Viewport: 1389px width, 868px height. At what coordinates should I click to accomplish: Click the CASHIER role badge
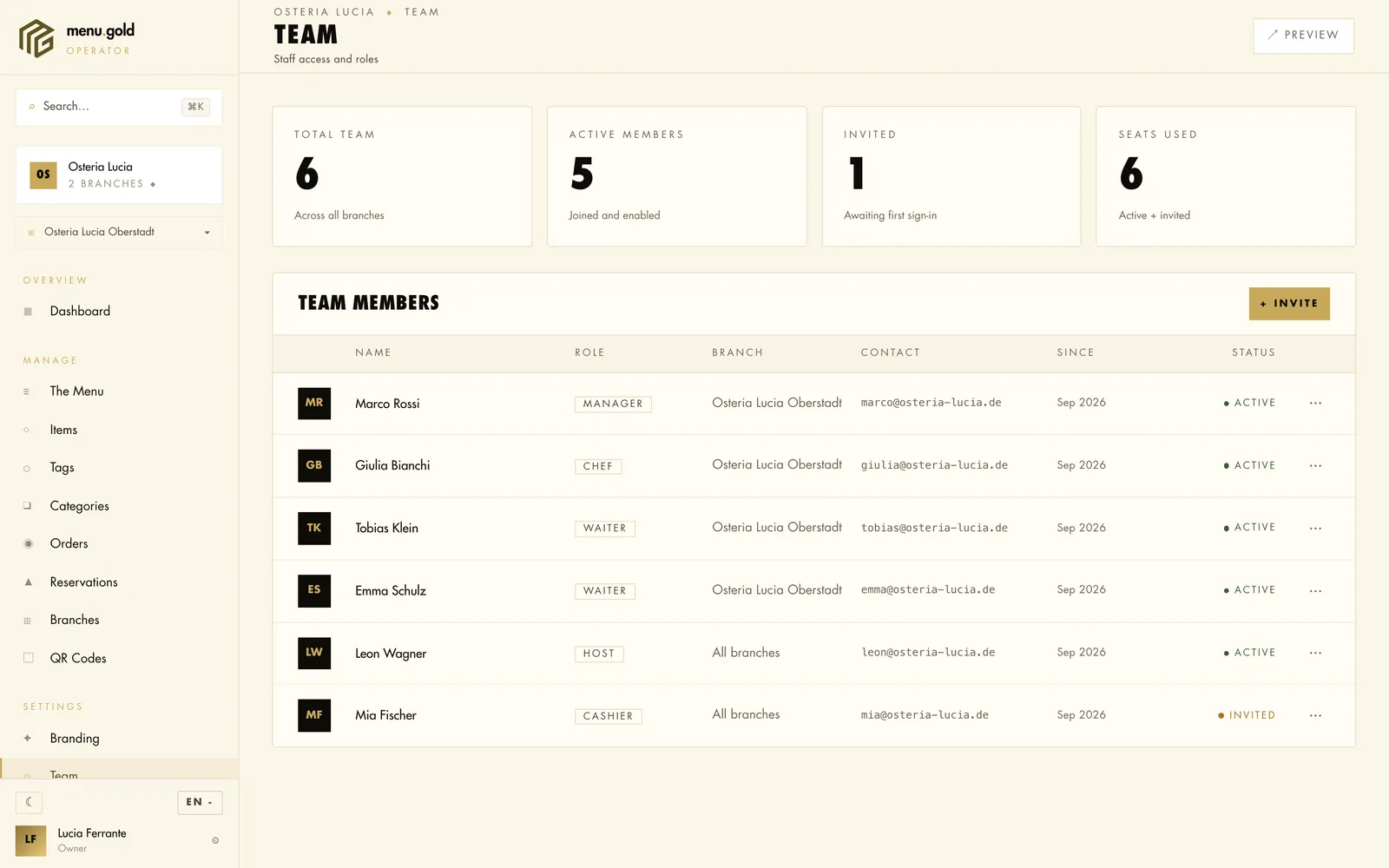coord(608,716)
